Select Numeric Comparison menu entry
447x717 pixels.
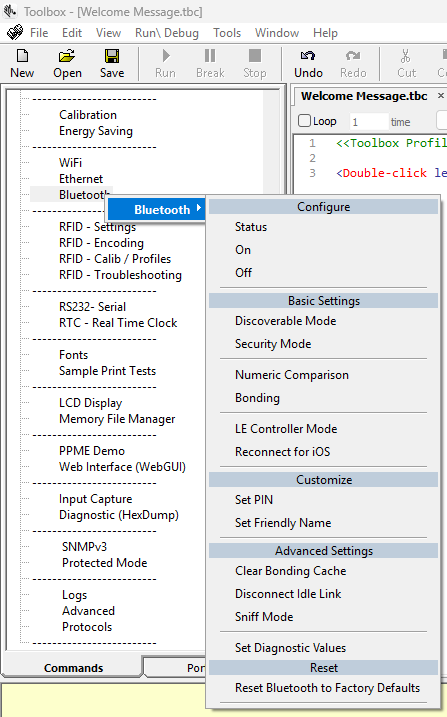[x=292, y=375]
